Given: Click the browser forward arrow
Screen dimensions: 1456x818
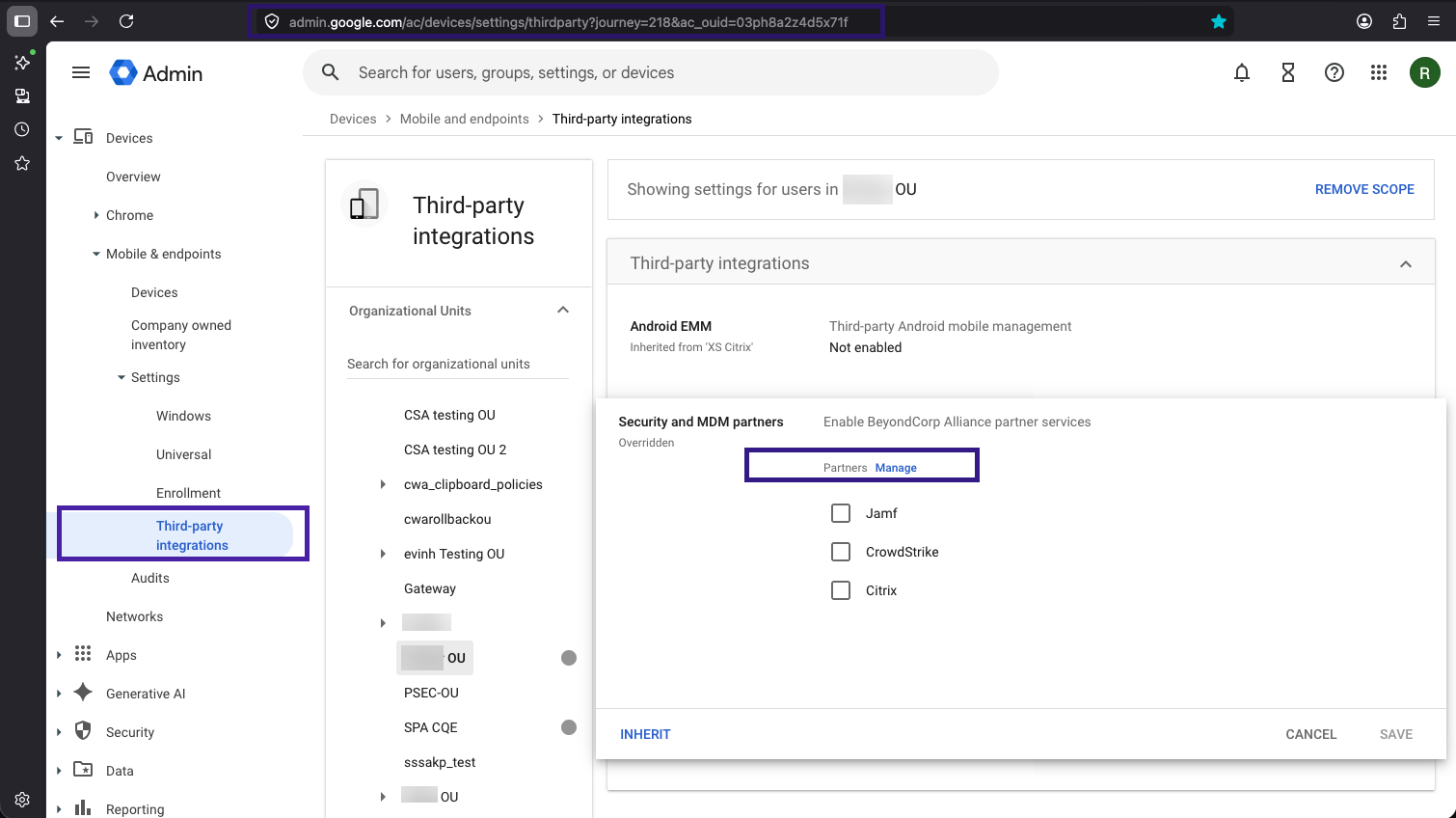Looking at the screenshot, I should [x=92, y=21].
